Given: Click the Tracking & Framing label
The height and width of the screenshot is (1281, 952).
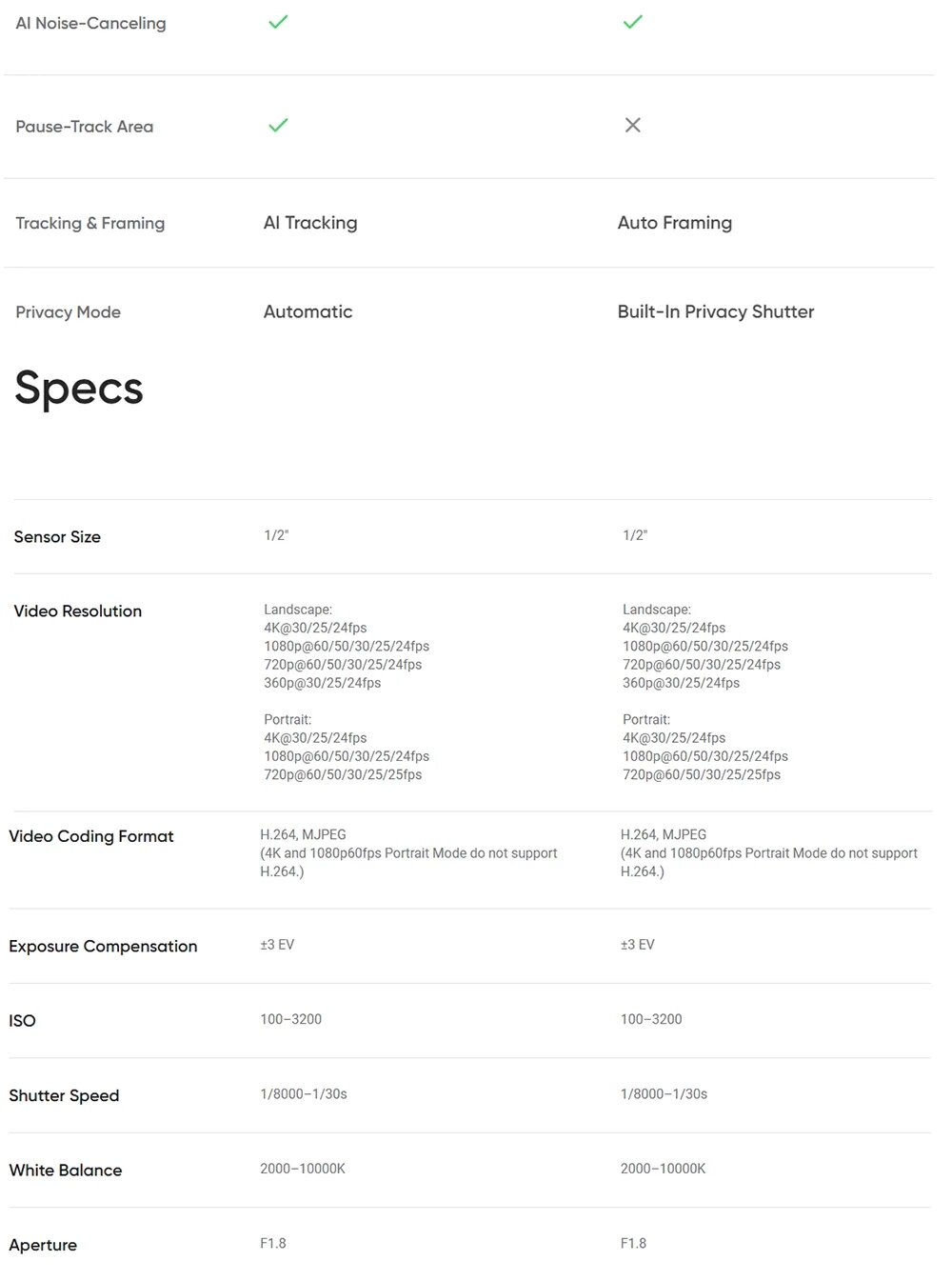Looking at the screenshot, I should coord(89,224).
